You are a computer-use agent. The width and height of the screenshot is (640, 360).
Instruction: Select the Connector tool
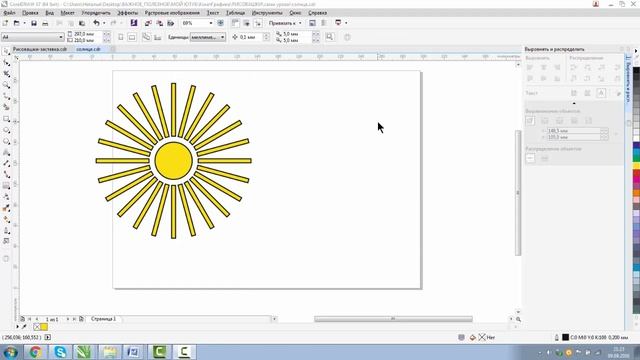click(6, 175)
